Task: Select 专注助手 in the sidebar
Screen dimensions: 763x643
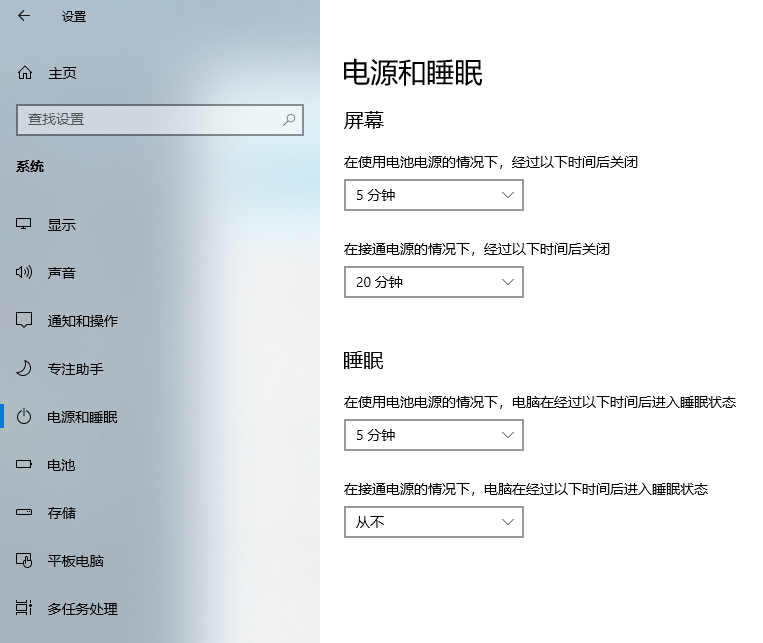Action: click(x=160, y=368)
